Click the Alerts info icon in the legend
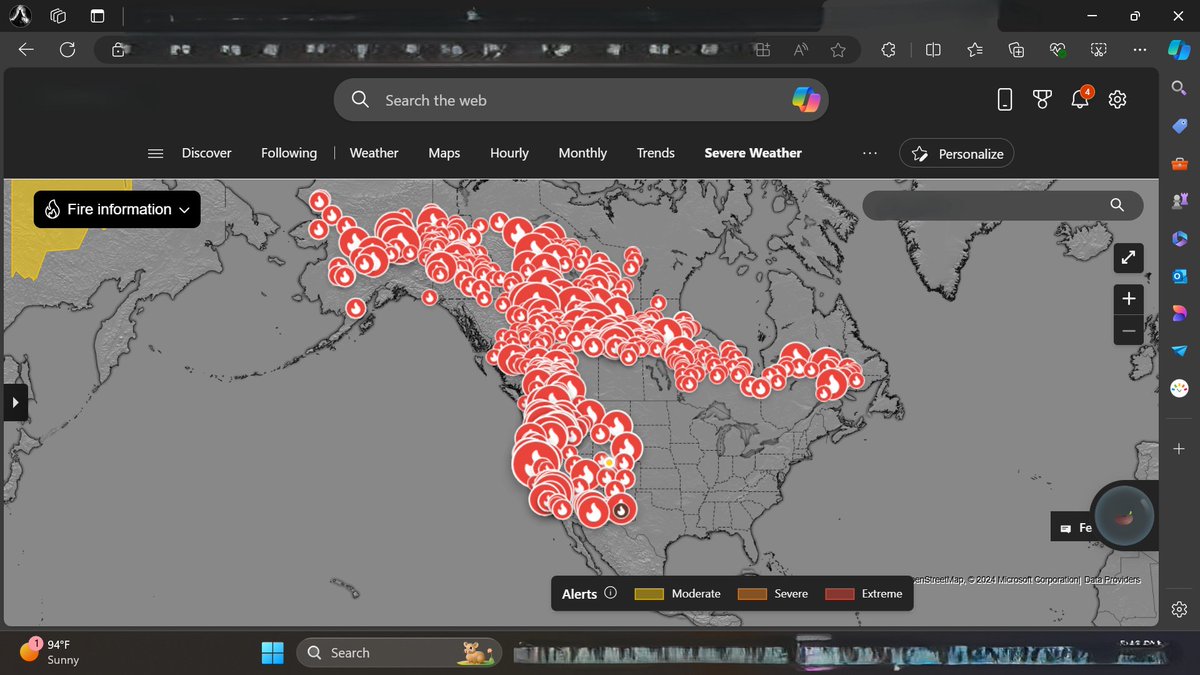 (611, 593)
